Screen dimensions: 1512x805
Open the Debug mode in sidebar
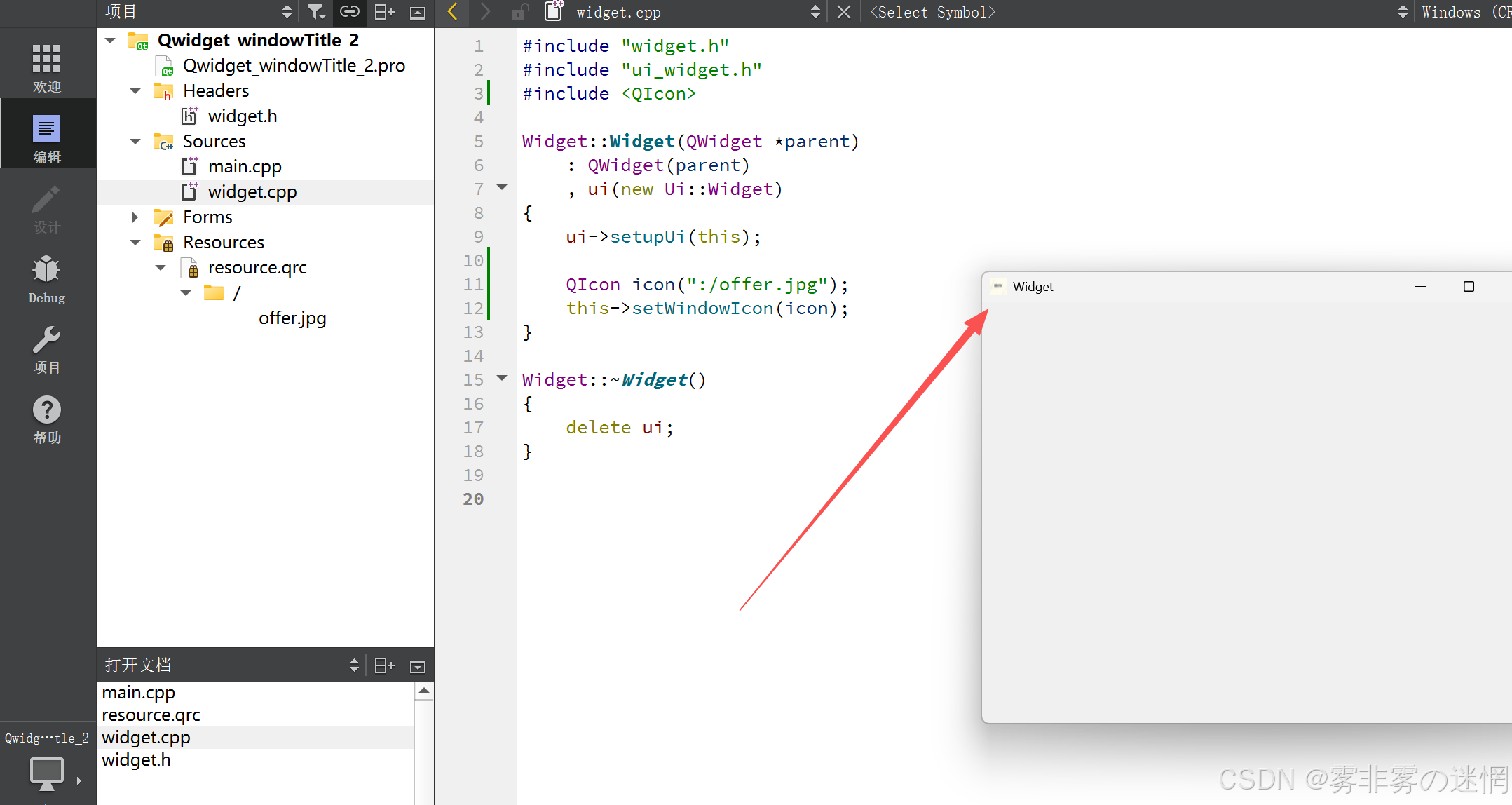[x=46, y=279]
